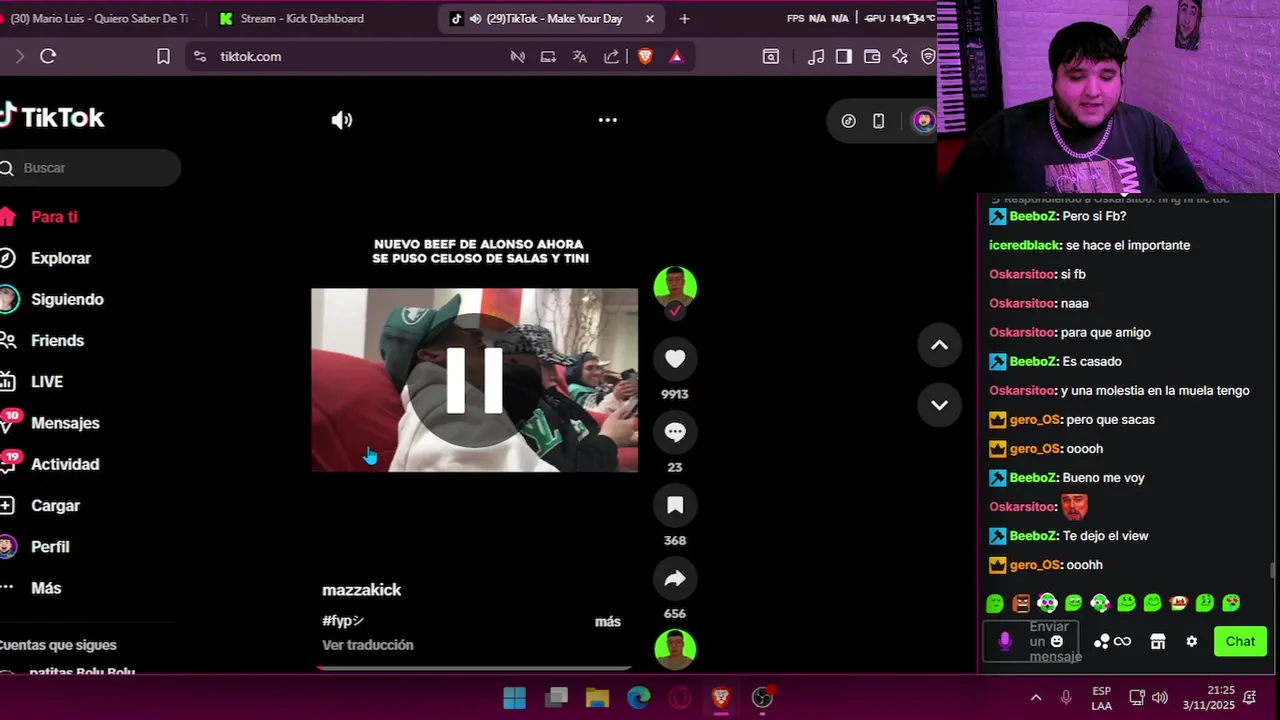Open 'Cargar' upload in sidebar
This screenshot has height=720, width=1280.
55,506
